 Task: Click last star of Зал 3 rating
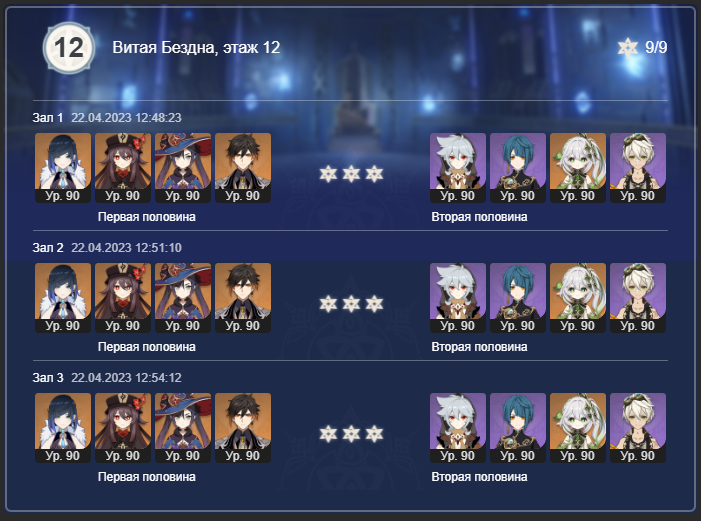(375, 434)
